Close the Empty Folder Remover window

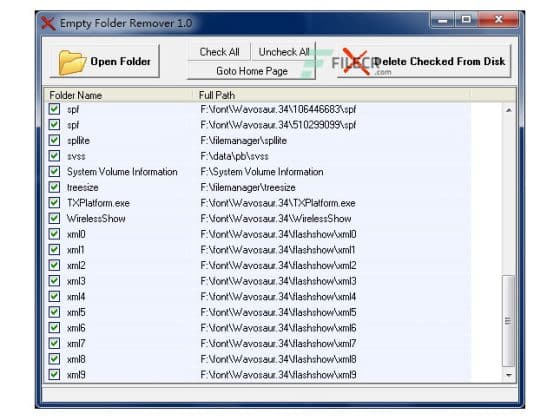tap(498, 20)
